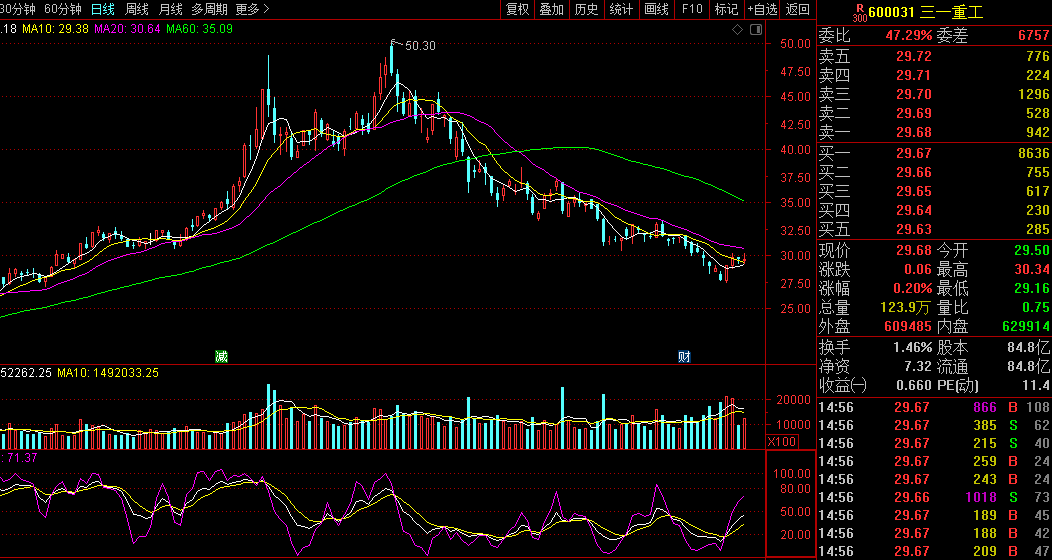Open the 多周期 multi-period view
This screenshot has height=560, width=1052.
[210, 10]
